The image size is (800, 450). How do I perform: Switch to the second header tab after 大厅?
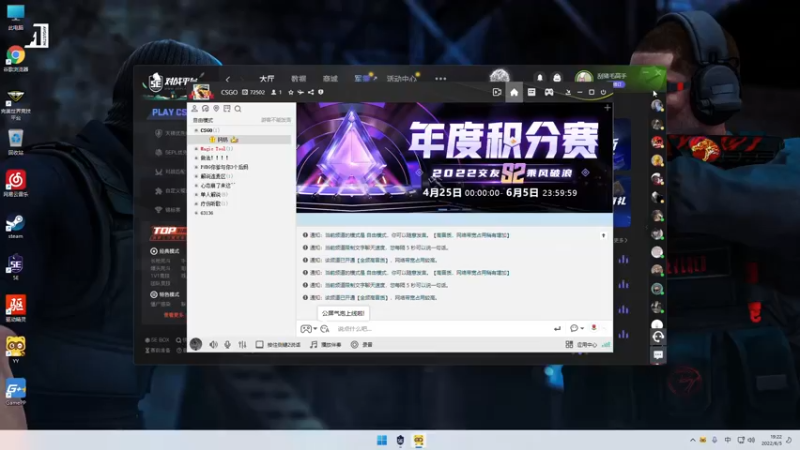298,79
